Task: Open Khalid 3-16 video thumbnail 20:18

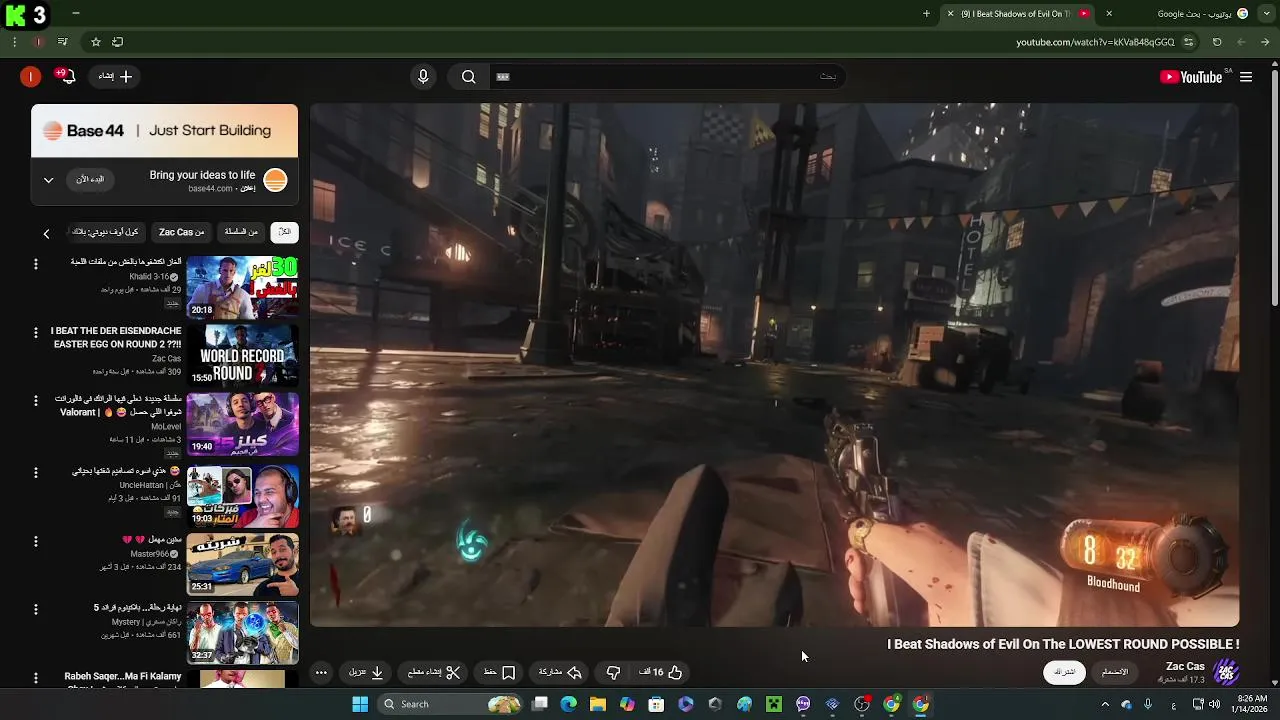Action: (242, 287)
